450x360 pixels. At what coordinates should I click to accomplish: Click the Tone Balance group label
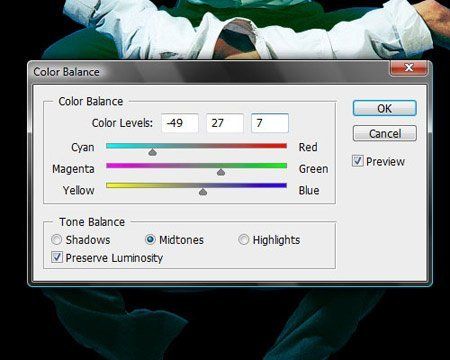[92, 222]
